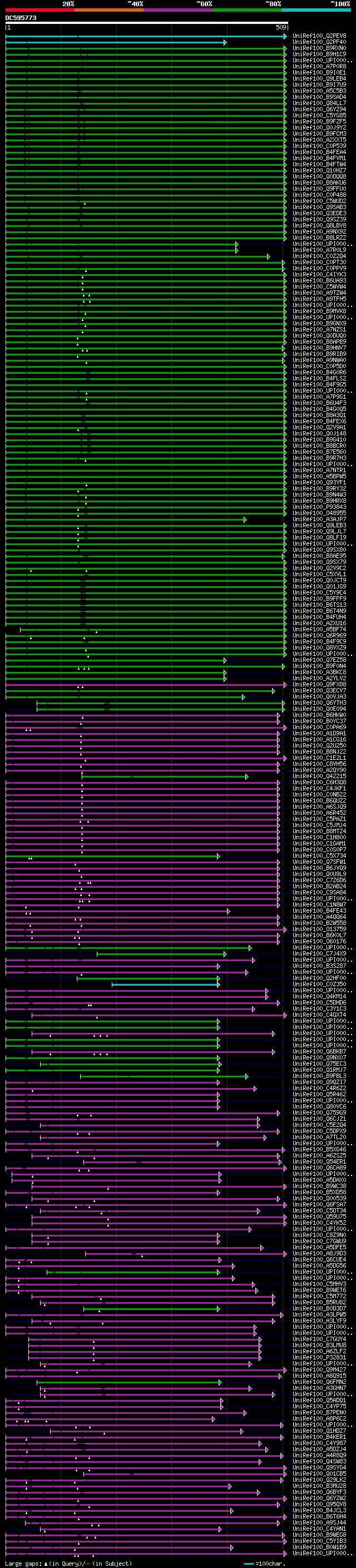Open hit UniRef100_Q3ECV7
The width and height of the screenshot is (356, 1568).
coord(319,691)
